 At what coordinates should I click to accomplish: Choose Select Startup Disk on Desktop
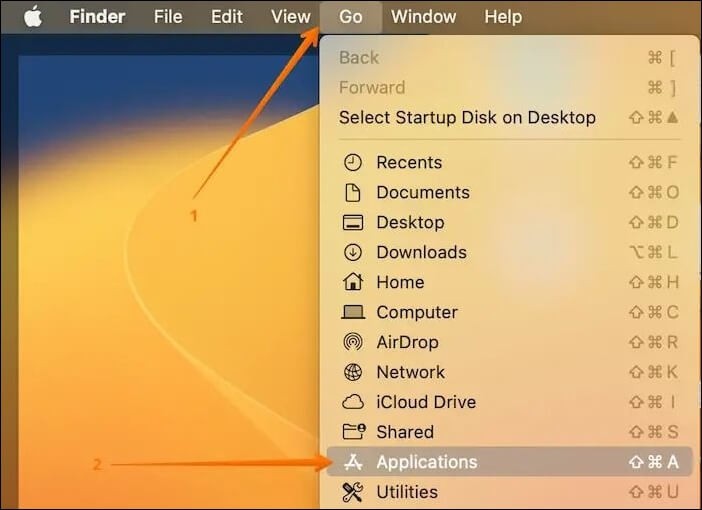[467, 117]
